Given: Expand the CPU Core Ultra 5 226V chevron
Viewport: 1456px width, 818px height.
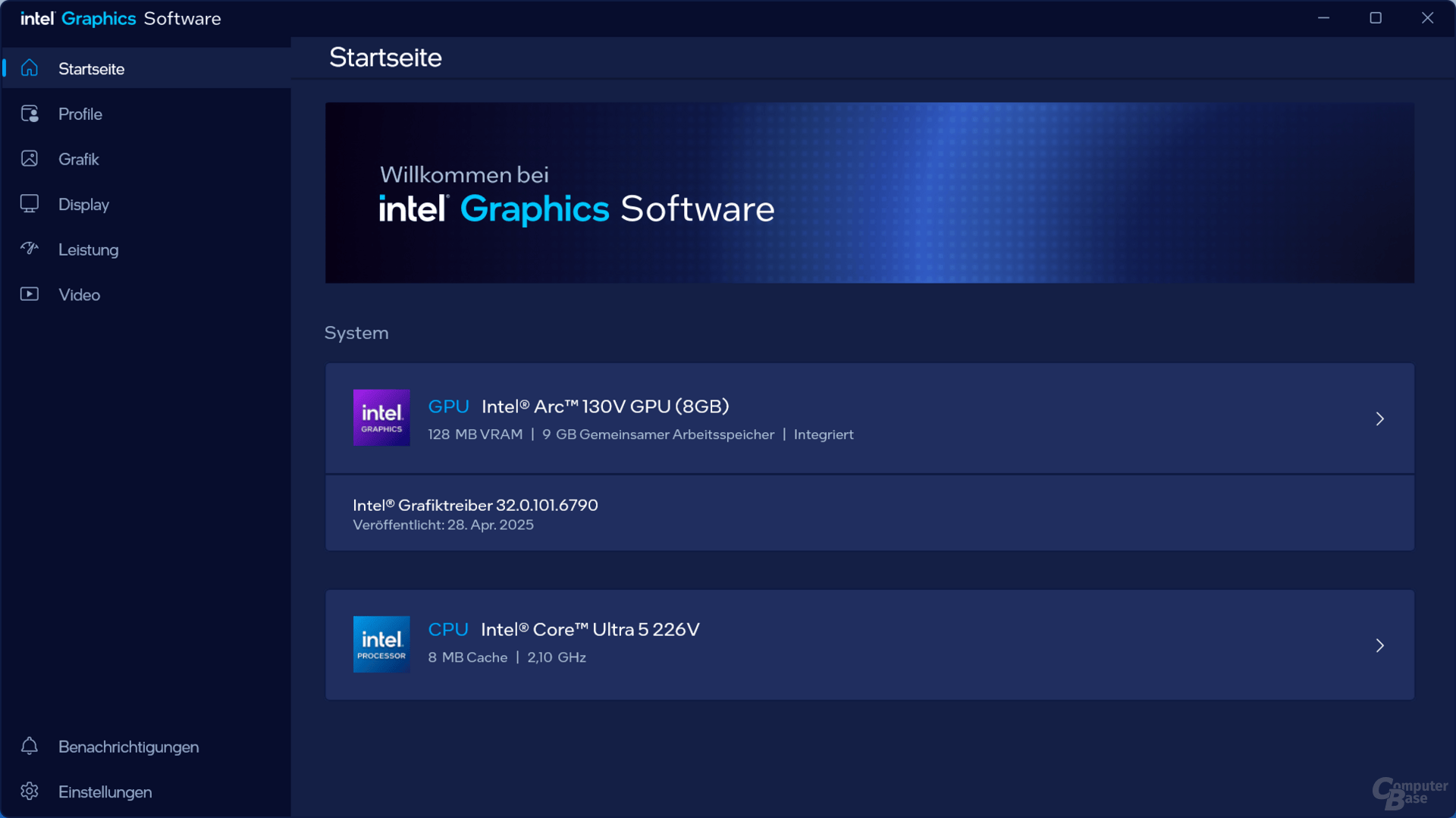Looking at the screenshot, I should click(x=1379, y=645).
